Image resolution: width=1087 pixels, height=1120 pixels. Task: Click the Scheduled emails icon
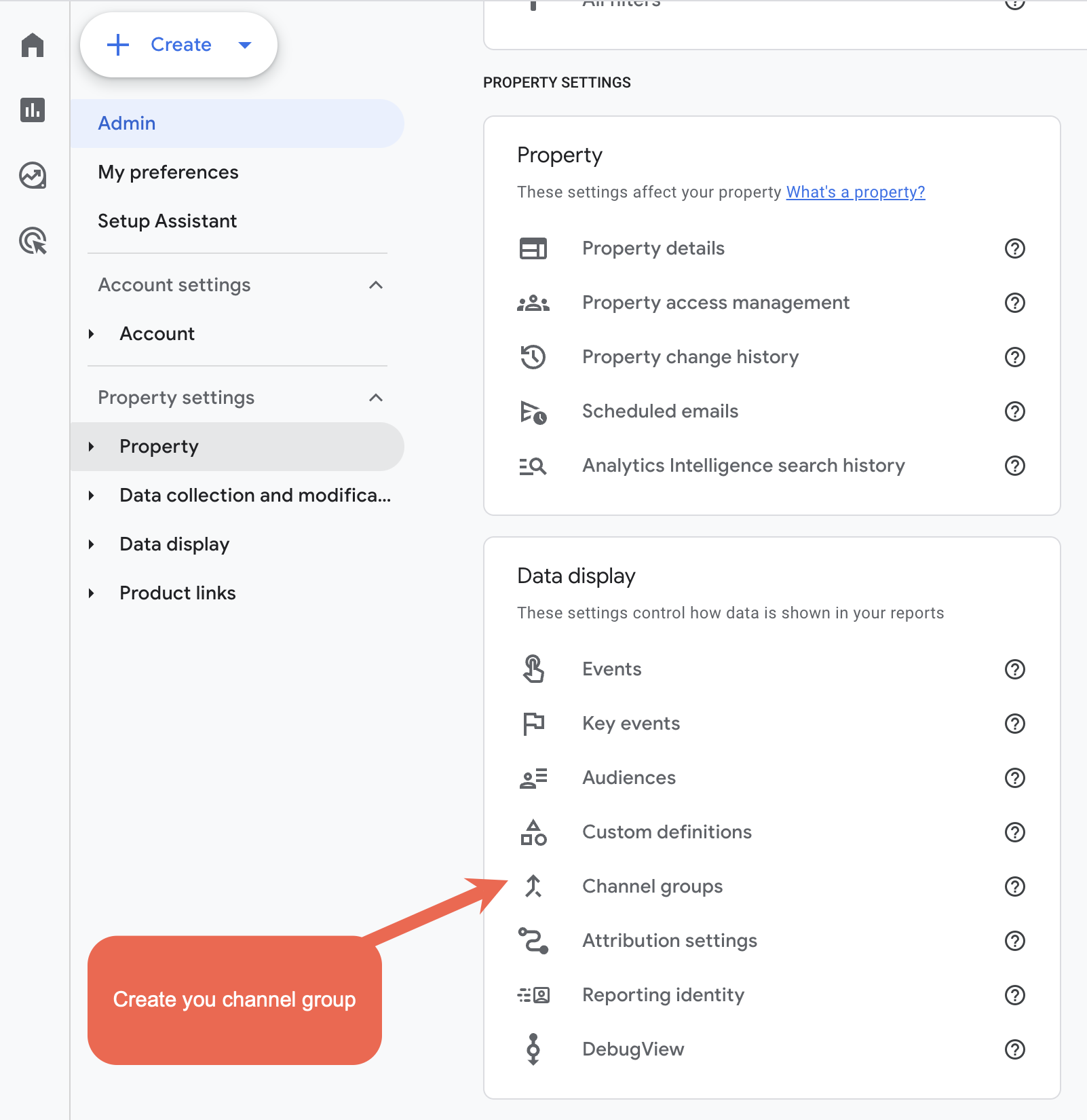point(533,411)
